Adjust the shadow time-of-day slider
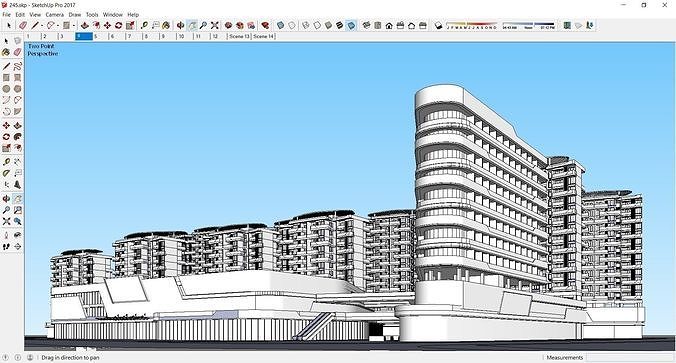Screen dimensions: 676x363 [528, 25]
